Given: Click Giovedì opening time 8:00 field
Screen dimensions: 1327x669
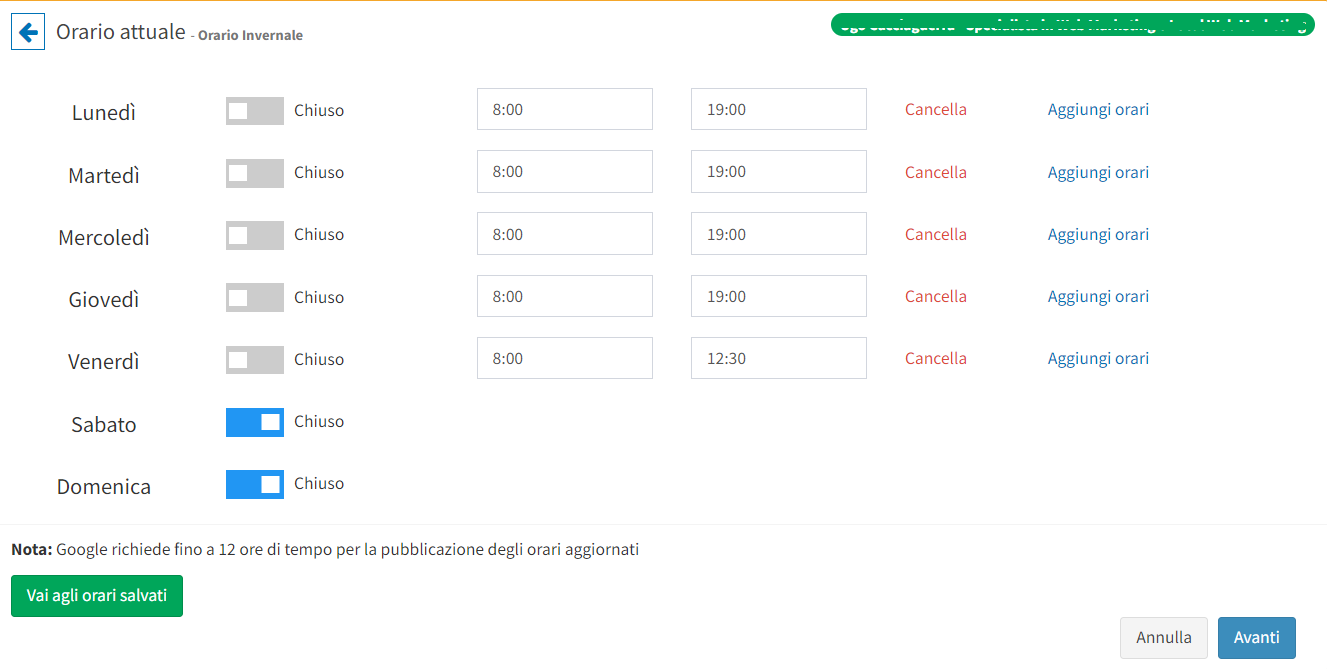Looking at the screenshot, I should [x=564, y=296].
